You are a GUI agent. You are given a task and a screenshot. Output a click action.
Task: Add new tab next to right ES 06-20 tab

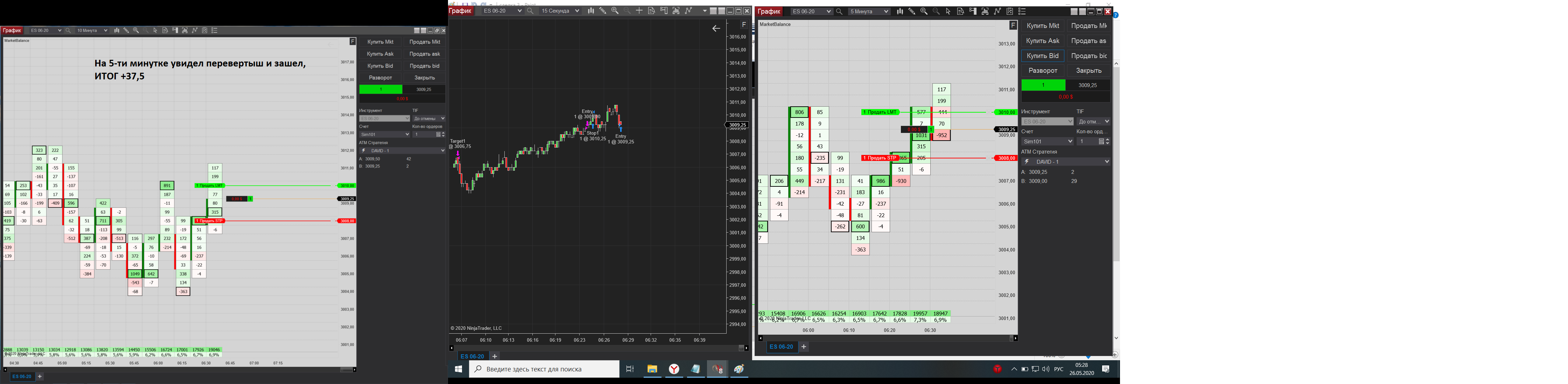(804, 347)
